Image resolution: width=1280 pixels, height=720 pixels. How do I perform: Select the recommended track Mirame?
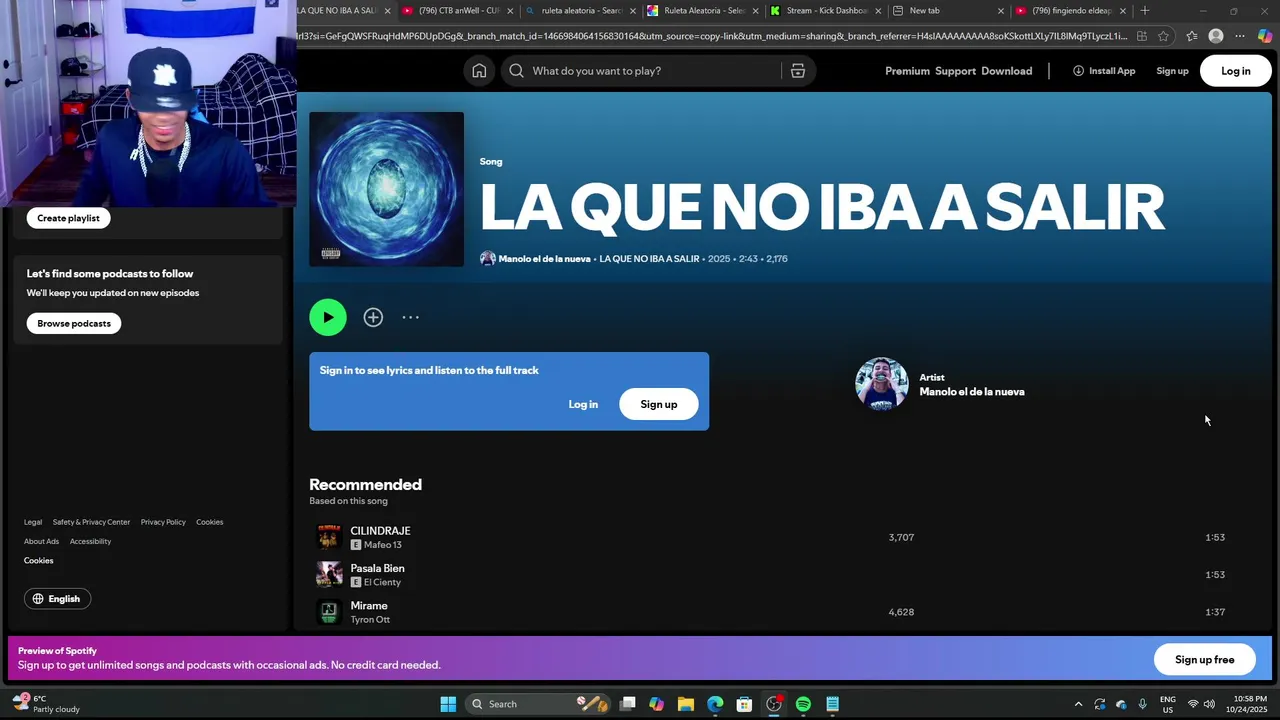(368, 605)
